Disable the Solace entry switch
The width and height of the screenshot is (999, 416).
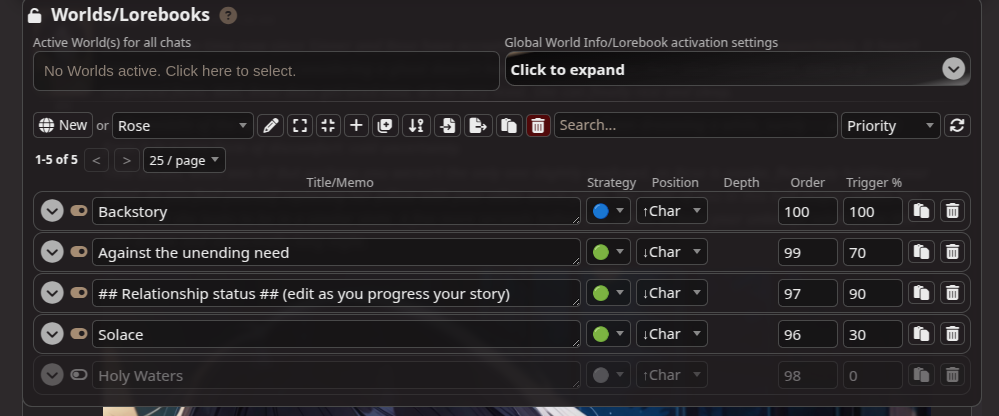pos(79,333)
